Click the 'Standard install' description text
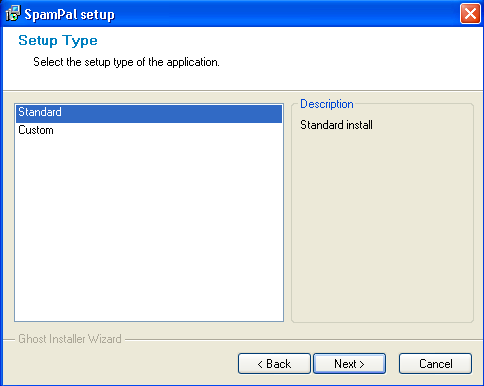484x386 pixels. (336, 125)
